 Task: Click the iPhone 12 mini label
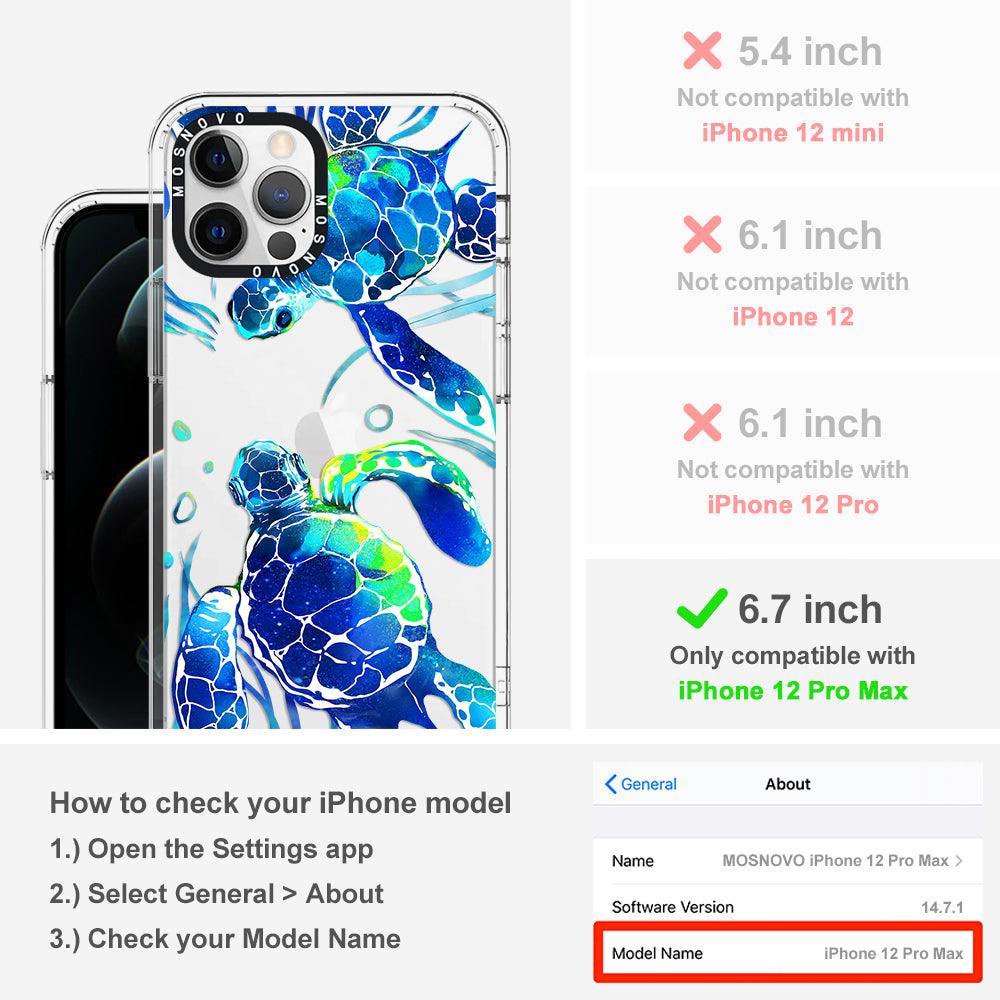click(x=793, y=133)
